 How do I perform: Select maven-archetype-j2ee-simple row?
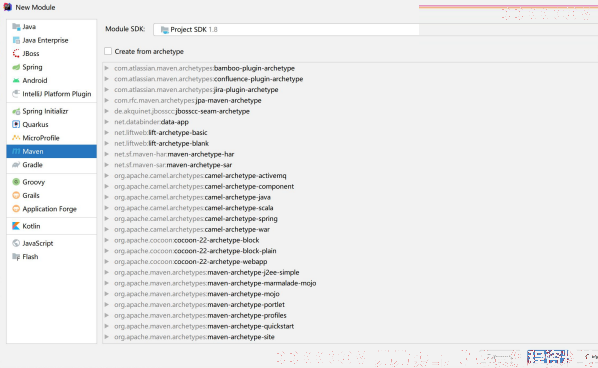tap(350, 272)
